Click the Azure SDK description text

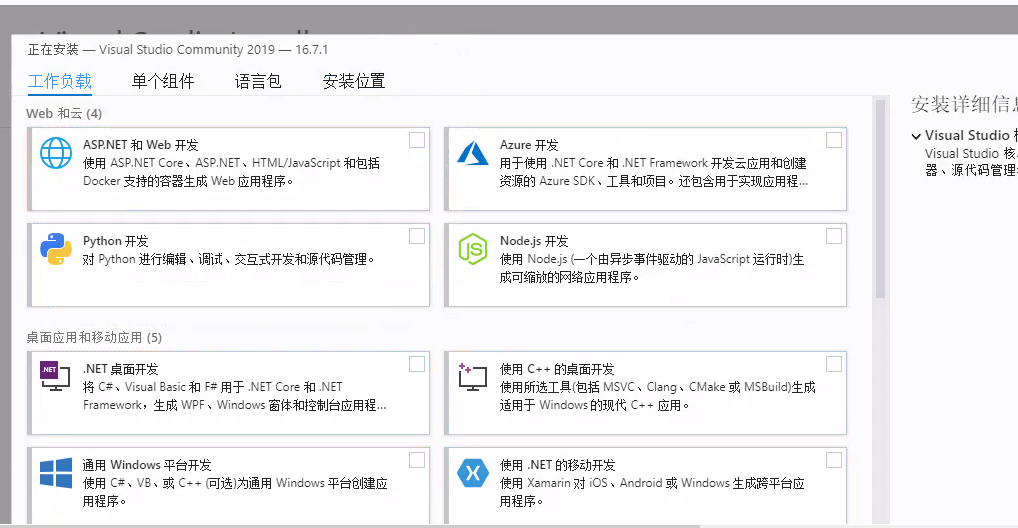[654, 172]
